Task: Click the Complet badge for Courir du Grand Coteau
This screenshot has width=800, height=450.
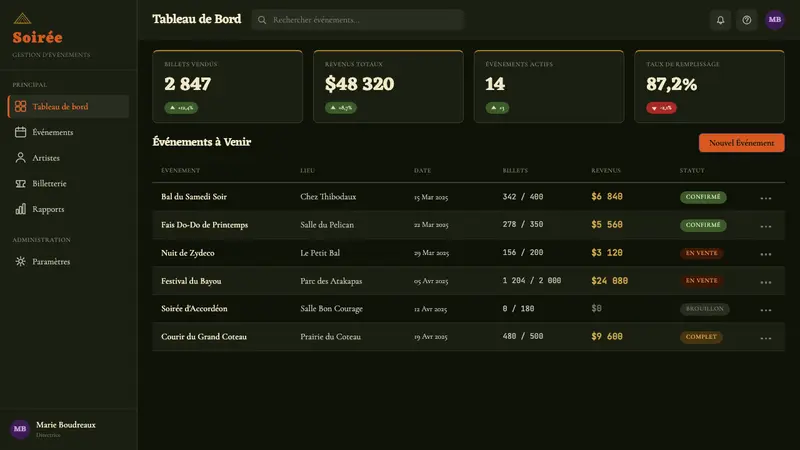Action: pyautogui.click(x=701, y=337)
